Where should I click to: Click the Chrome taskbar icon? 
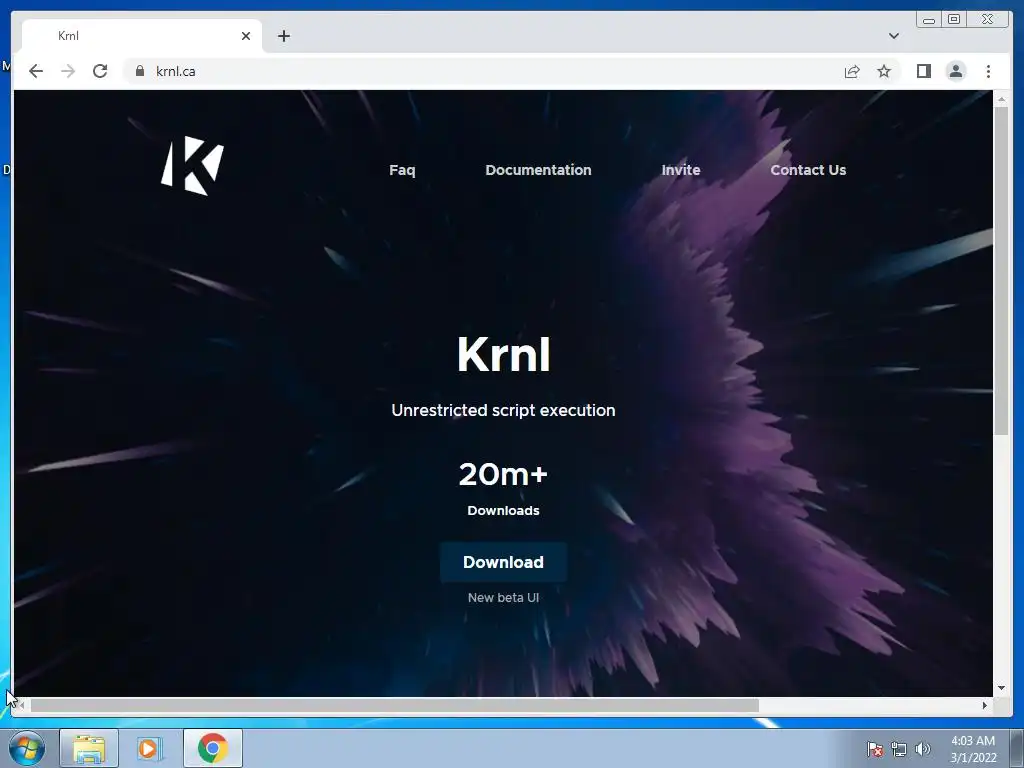pos(213,748)
